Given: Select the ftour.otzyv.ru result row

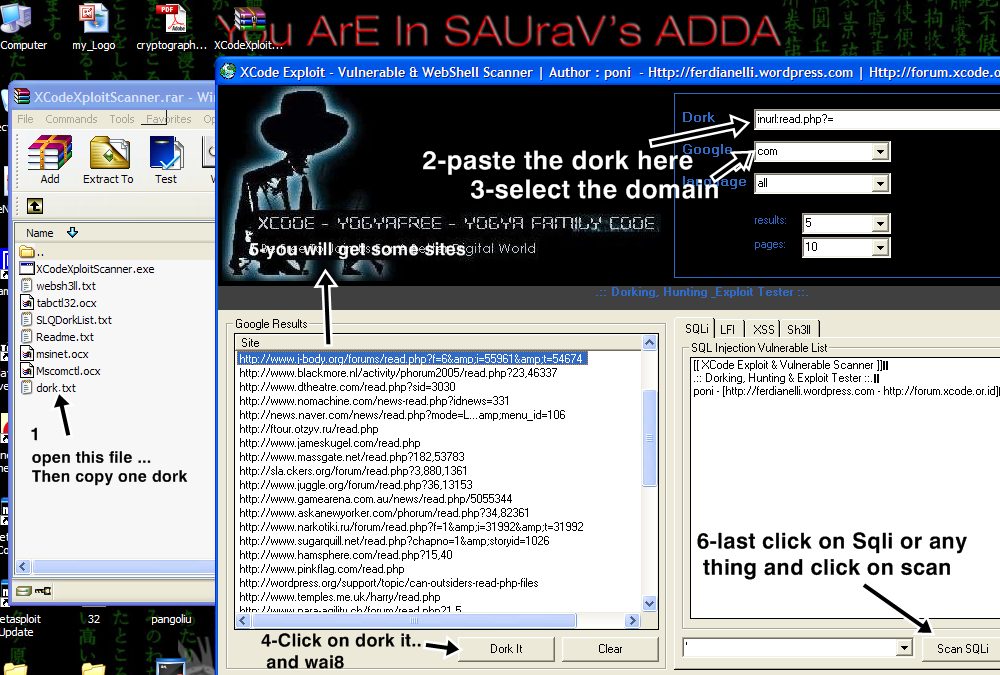Looking at the screenshot, I should [309, 429].
